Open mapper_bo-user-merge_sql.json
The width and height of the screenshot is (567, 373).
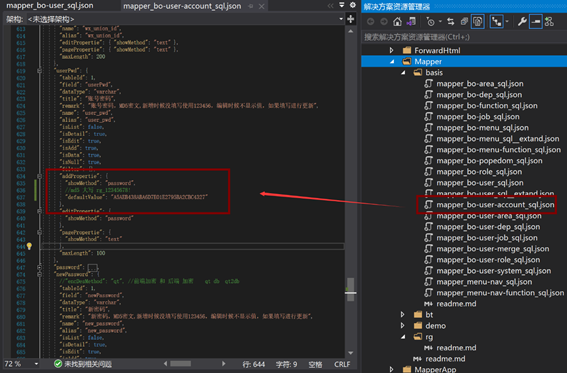point(493,249)
